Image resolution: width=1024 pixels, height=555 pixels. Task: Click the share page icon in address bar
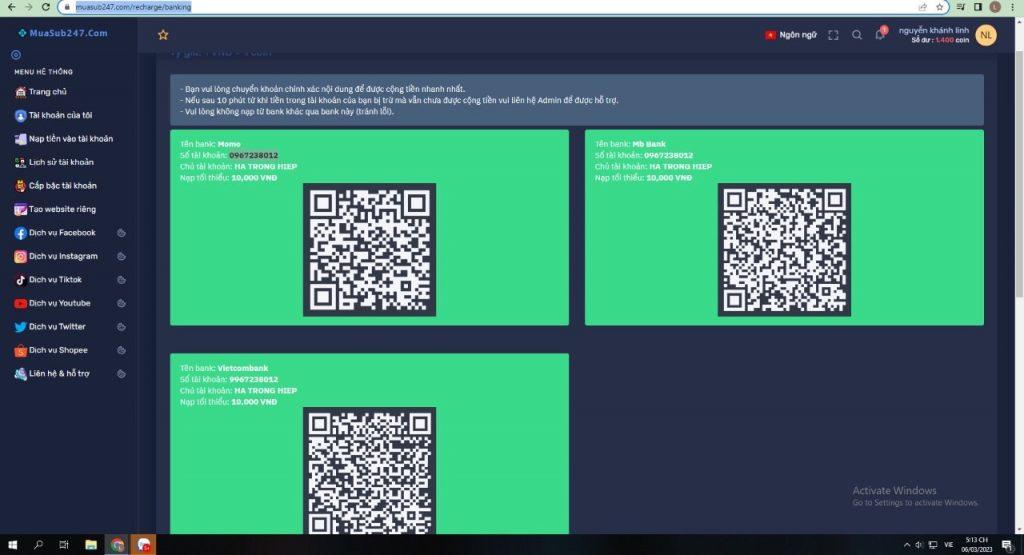tap(923, 7)
